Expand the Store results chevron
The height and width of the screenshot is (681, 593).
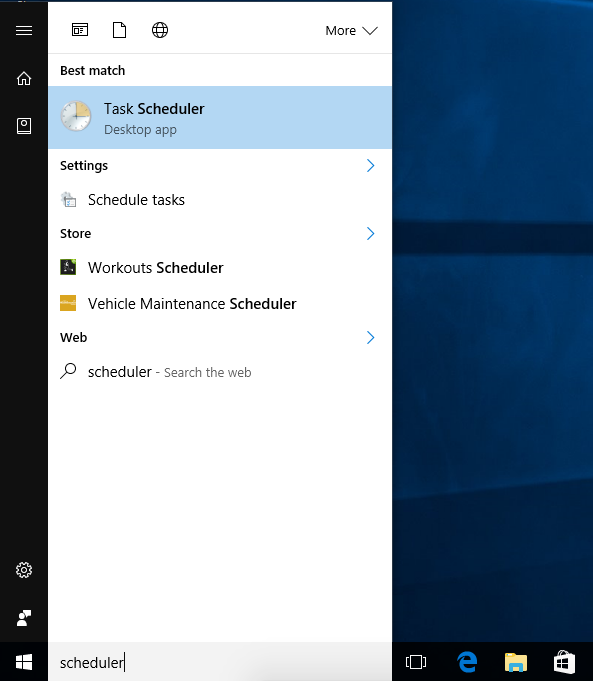371,234
